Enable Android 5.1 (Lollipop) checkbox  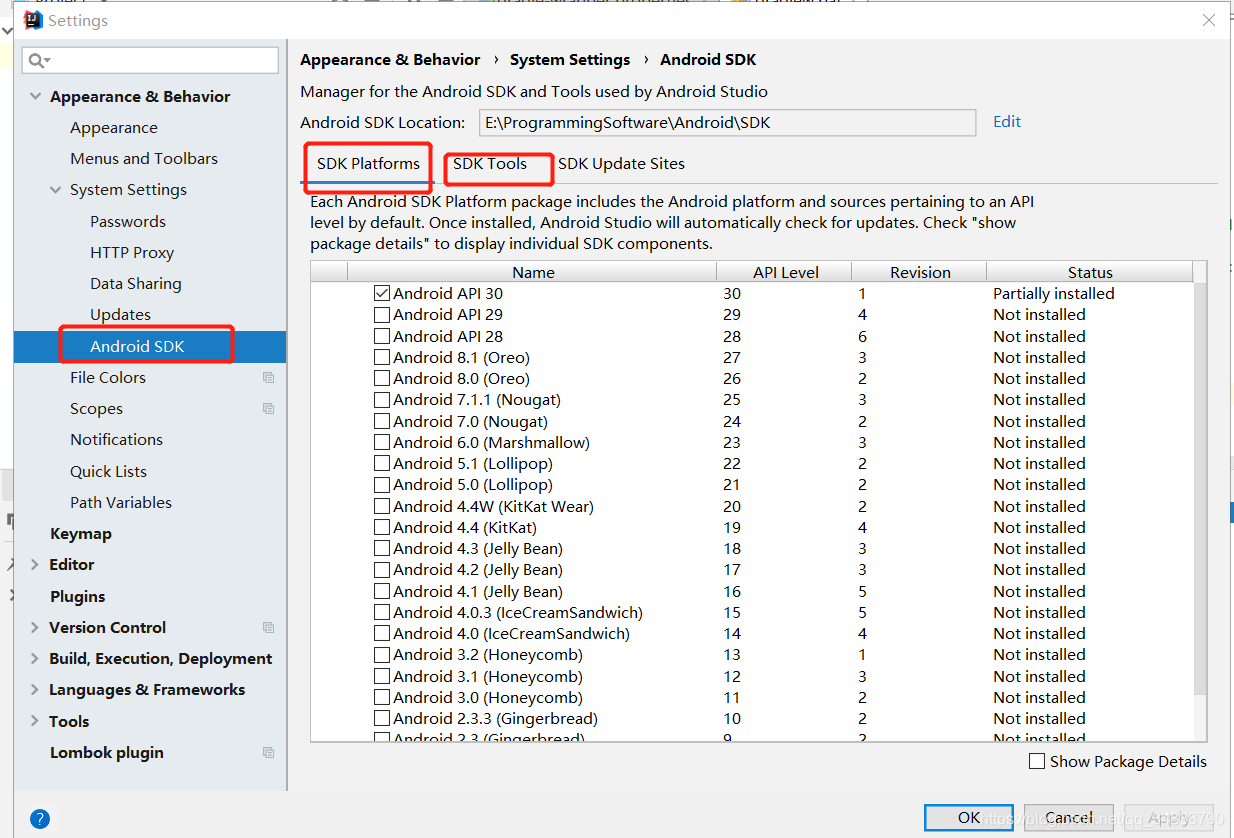[381, 463]
